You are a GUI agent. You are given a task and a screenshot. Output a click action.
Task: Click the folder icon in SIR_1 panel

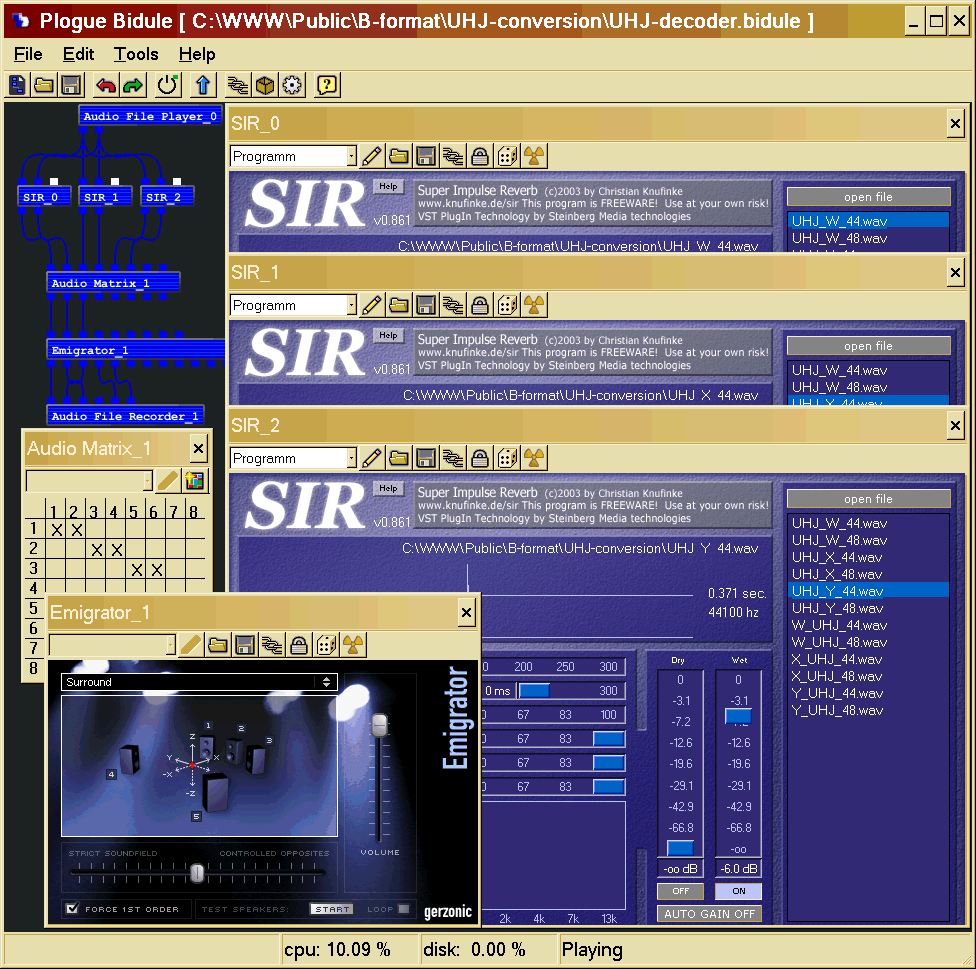coord(399,305)
